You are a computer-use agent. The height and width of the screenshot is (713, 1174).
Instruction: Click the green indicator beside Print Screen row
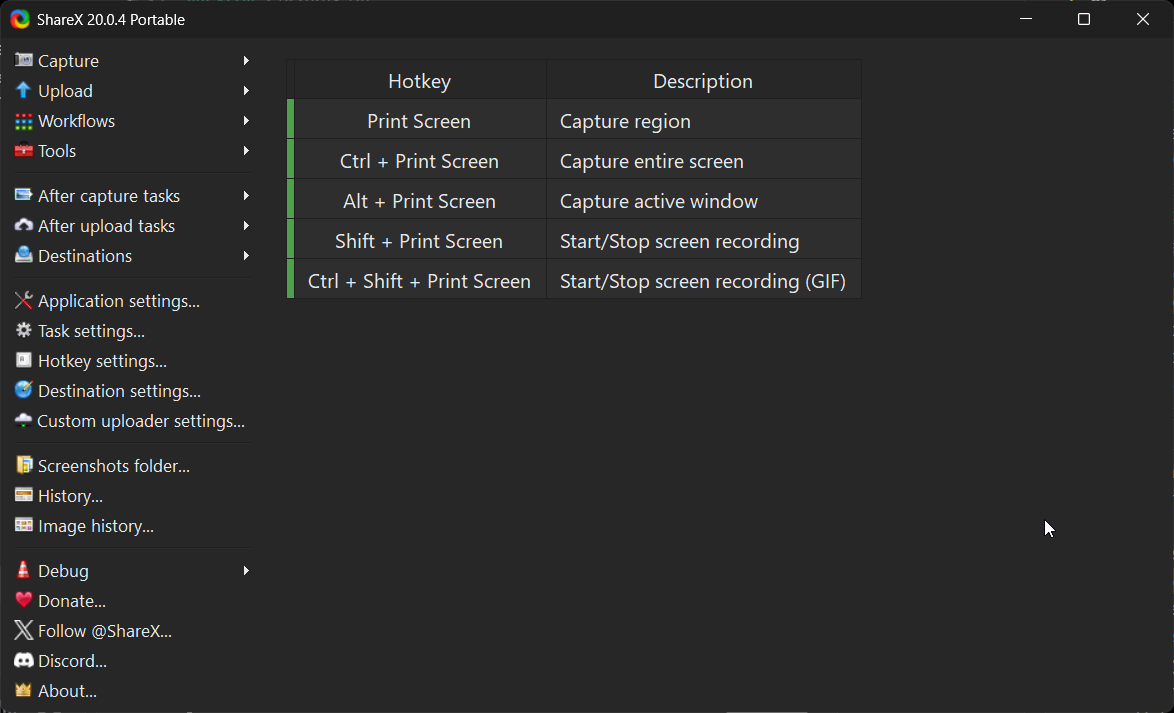[291, 120]
